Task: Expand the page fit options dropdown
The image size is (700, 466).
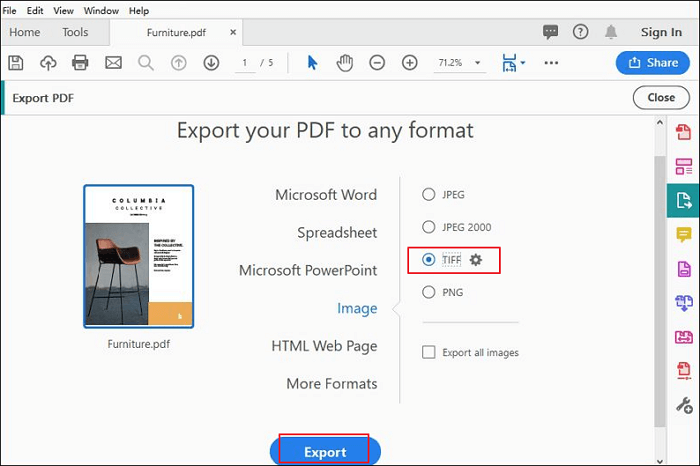Action: (523, 63)
